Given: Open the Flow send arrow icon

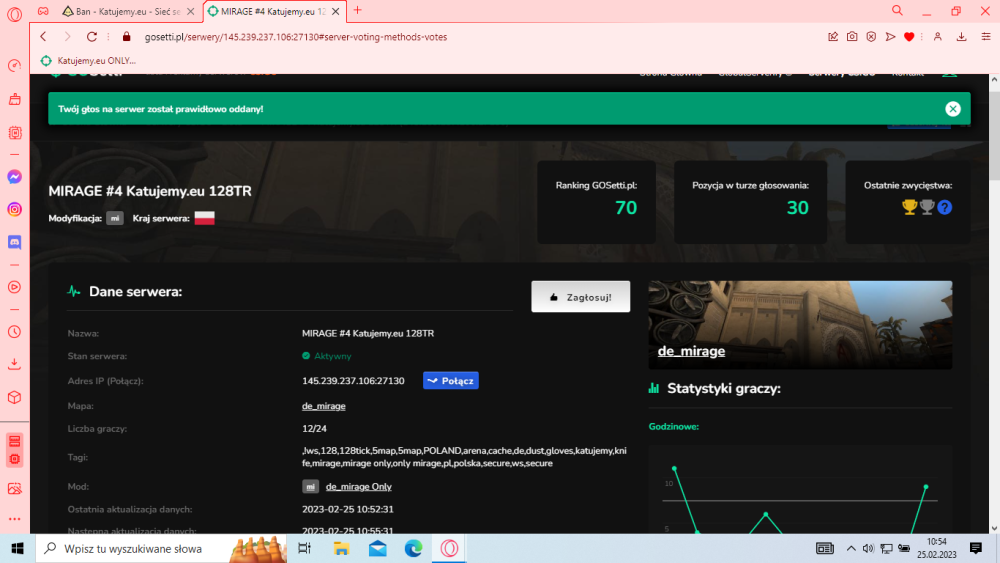Looking at the screenshot, I should click(x=890, y=37).
